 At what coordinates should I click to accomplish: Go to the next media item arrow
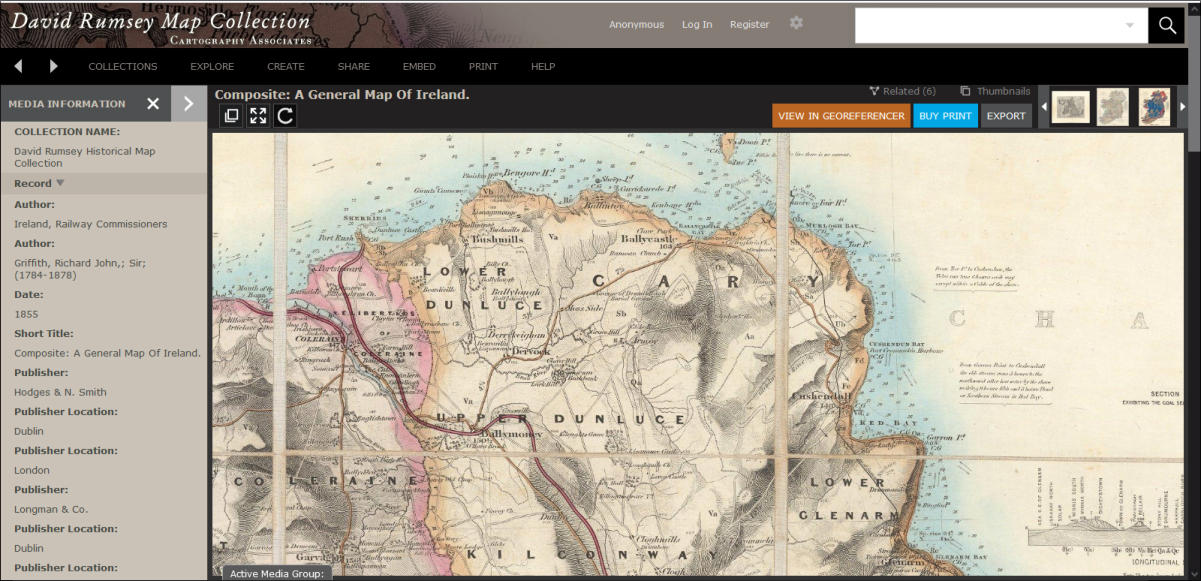pyautogui.click(x=53, y=67)
